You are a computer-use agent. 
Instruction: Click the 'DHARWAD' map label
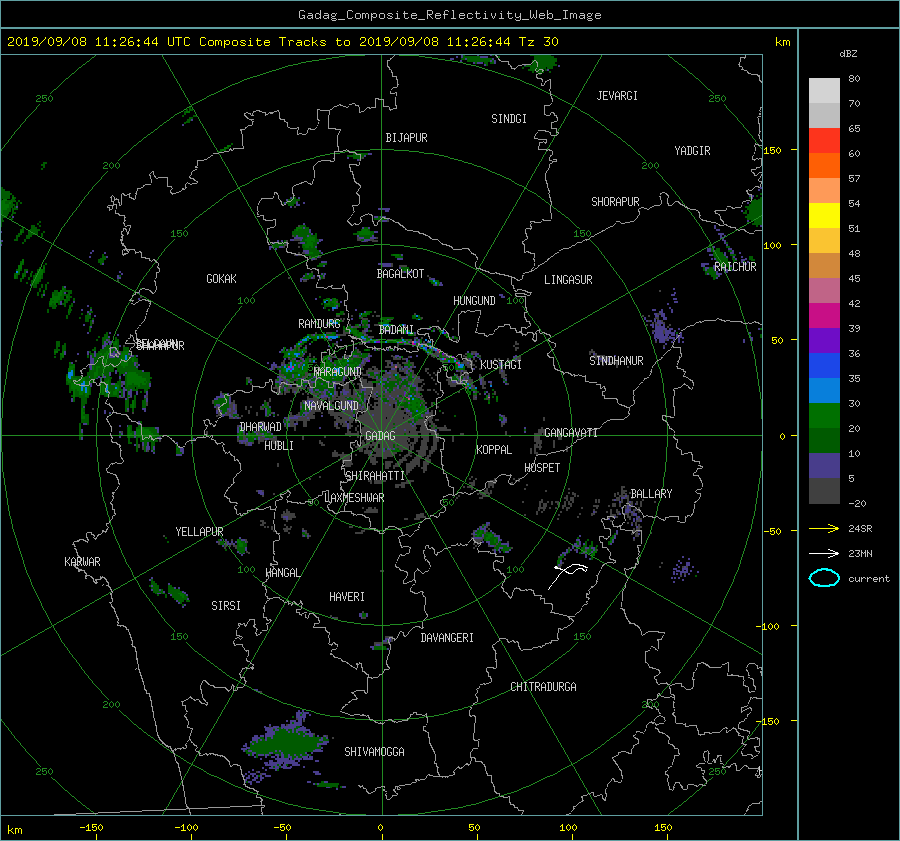click(260, 427)
